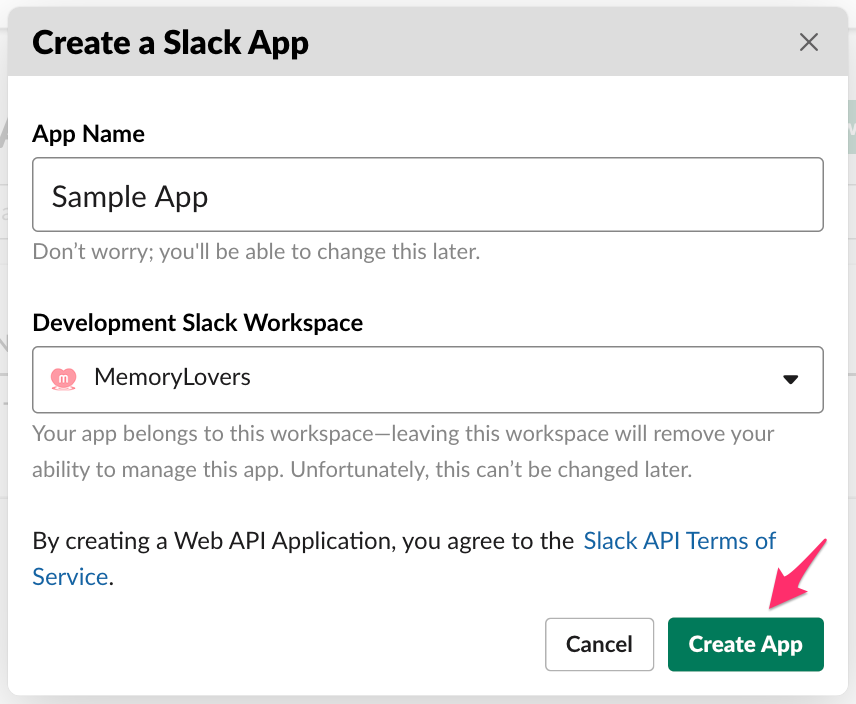Click the MemoryLovers workspace heart icon

63,378
